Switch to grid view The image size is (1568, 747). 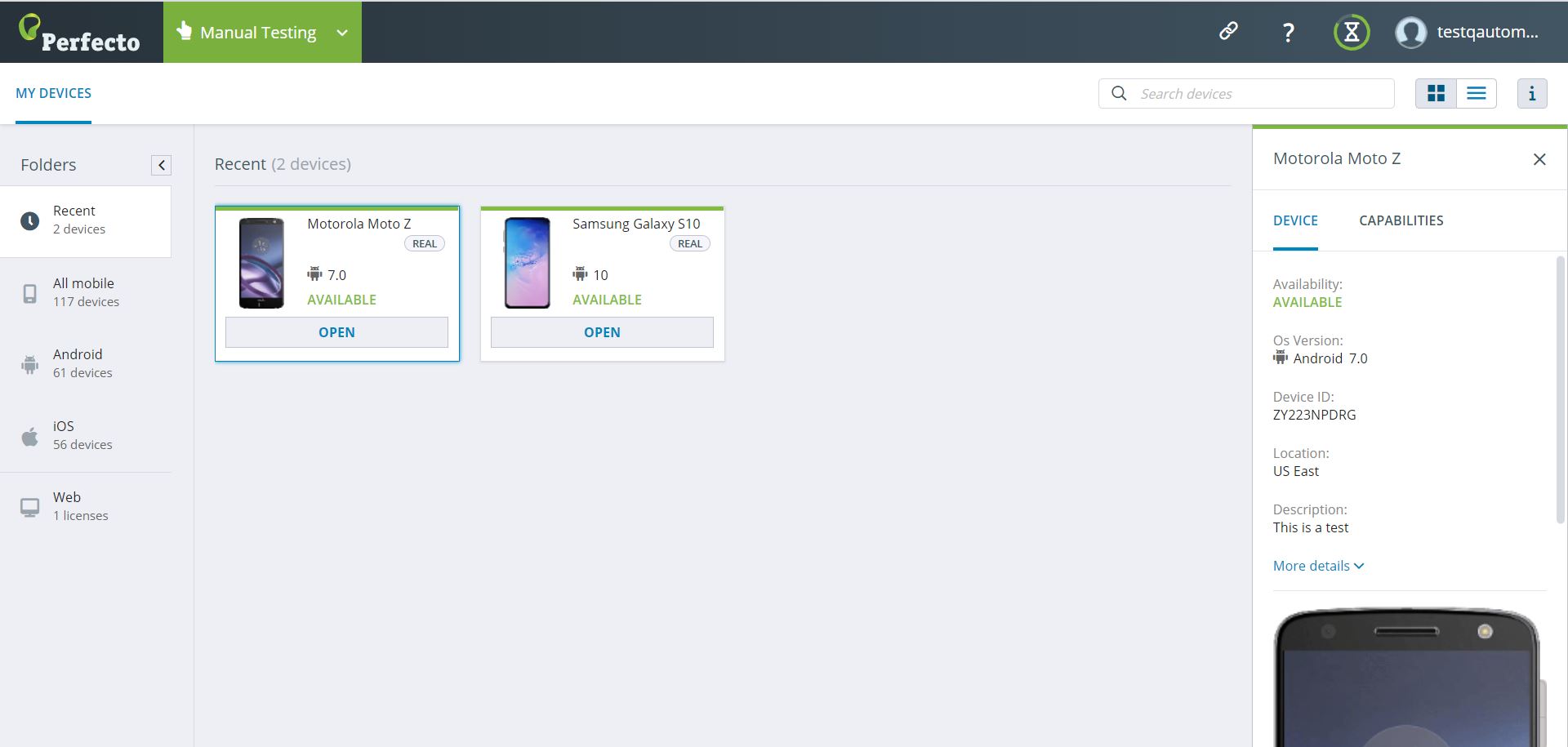[x=1436, y=94]
